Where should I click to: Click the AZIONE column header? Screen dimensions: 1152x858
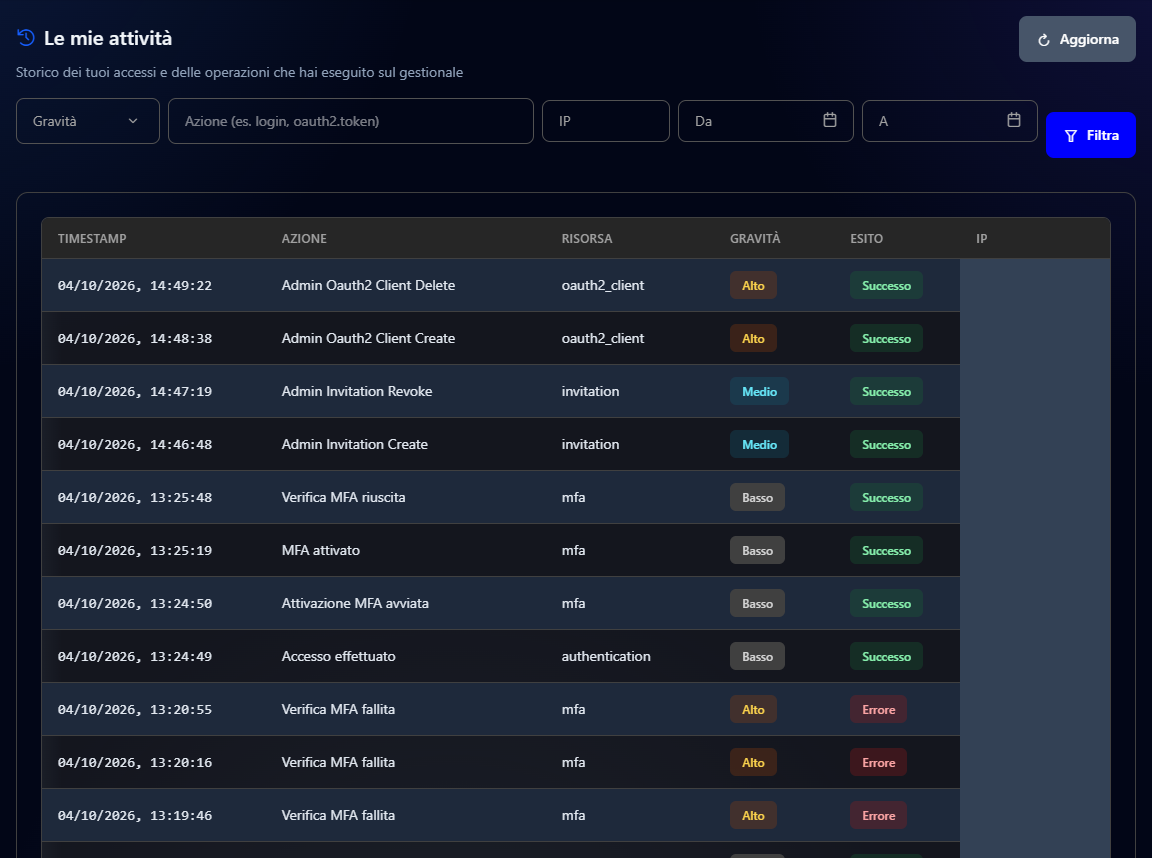tap(304, 239)
